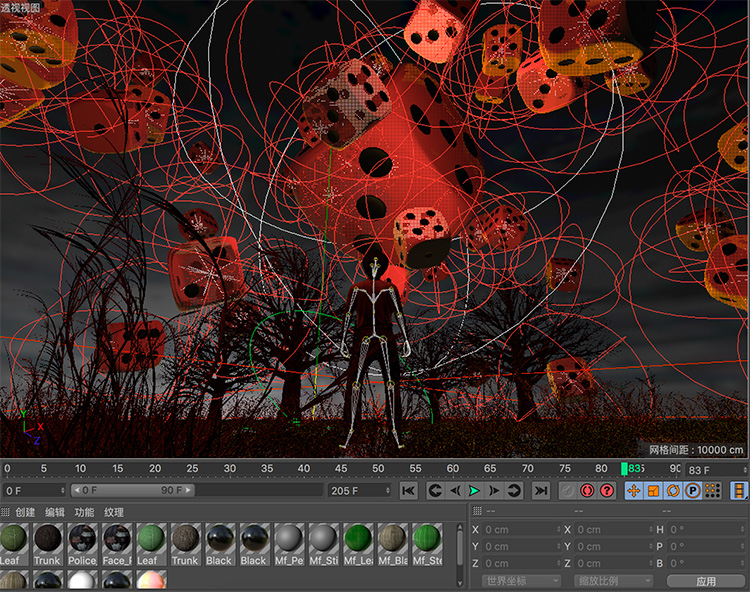Screen dimensions: 750x592
Task: Select the Face_ material
Action: 117,544
